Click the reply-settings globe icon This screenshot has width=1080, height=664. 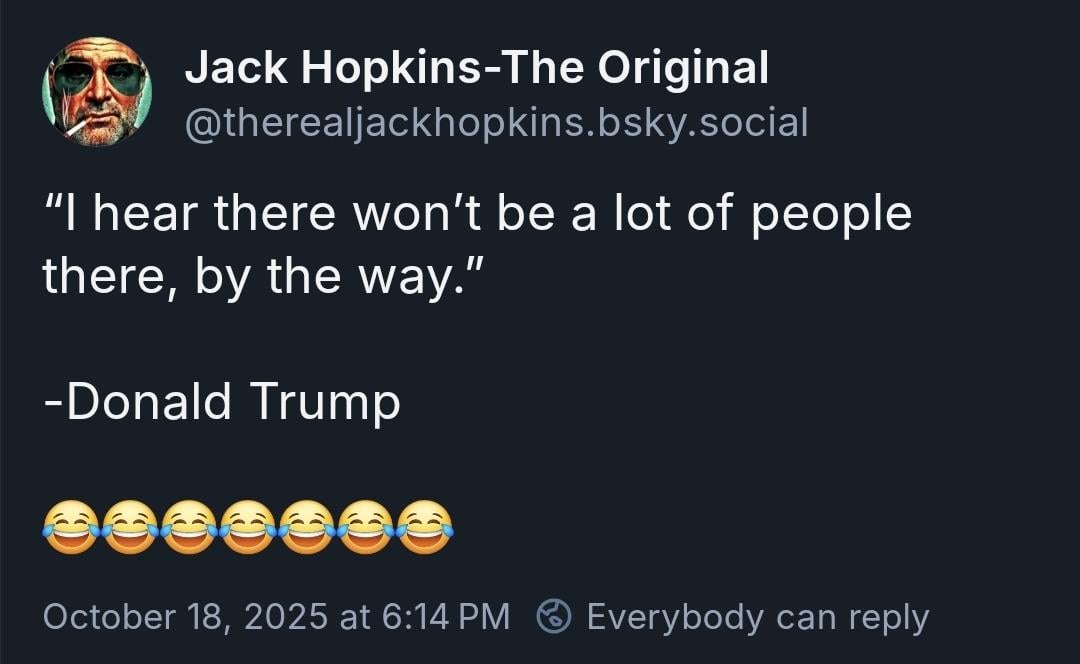point(553,617)
